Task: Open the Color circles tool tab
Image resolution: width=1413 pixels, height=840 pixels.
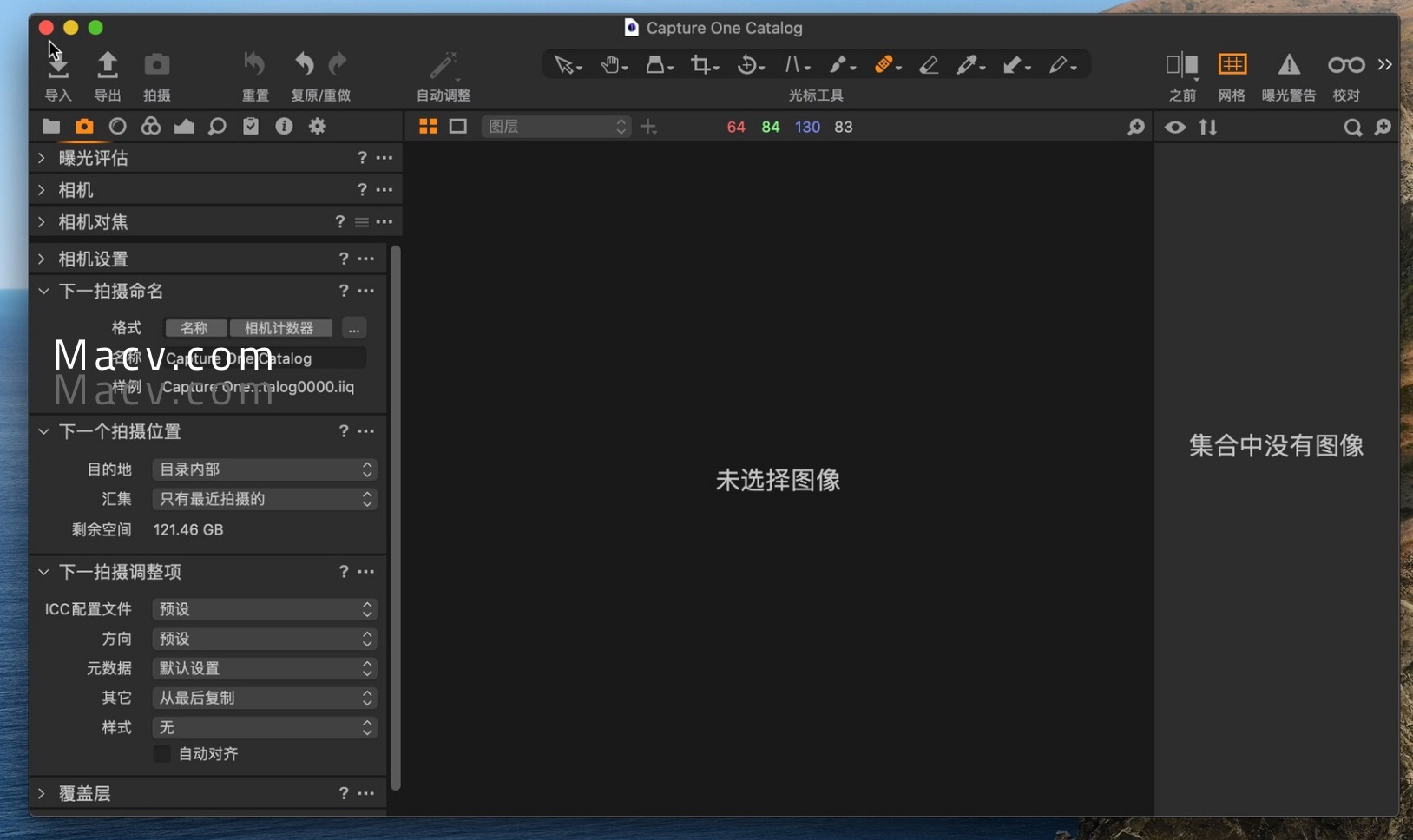Action: coord(151,127)
